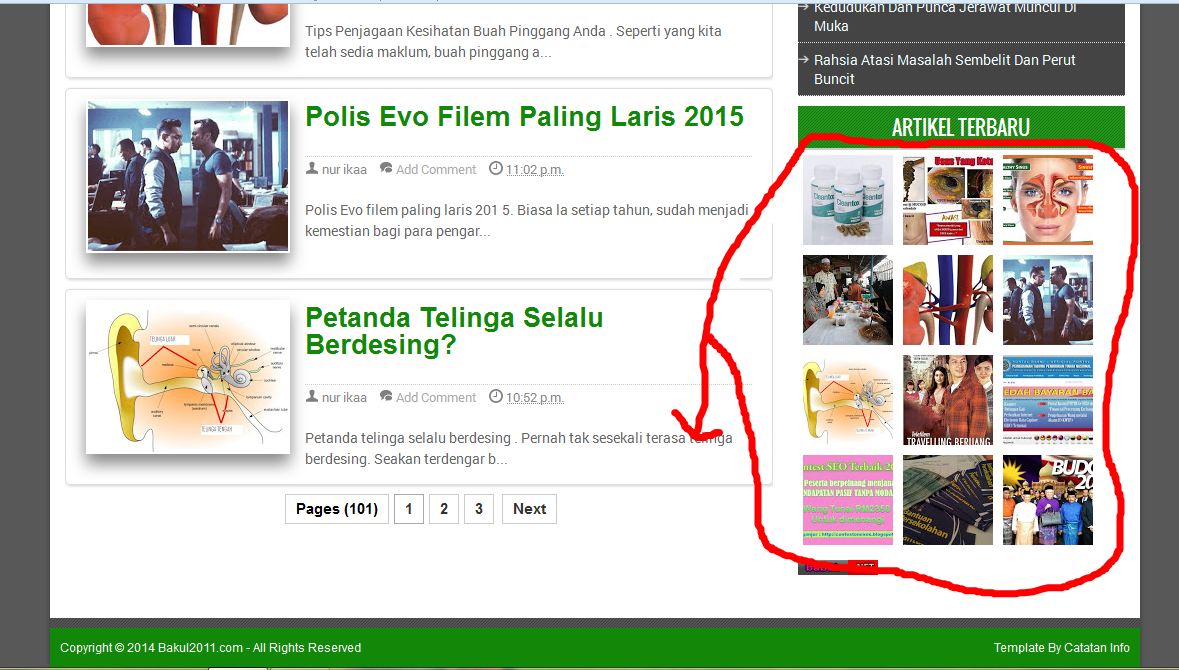The image size is (1179, 670).
Task: Go to page 1 in pagination
Action: pyautogui.click(x=409, y=509)
